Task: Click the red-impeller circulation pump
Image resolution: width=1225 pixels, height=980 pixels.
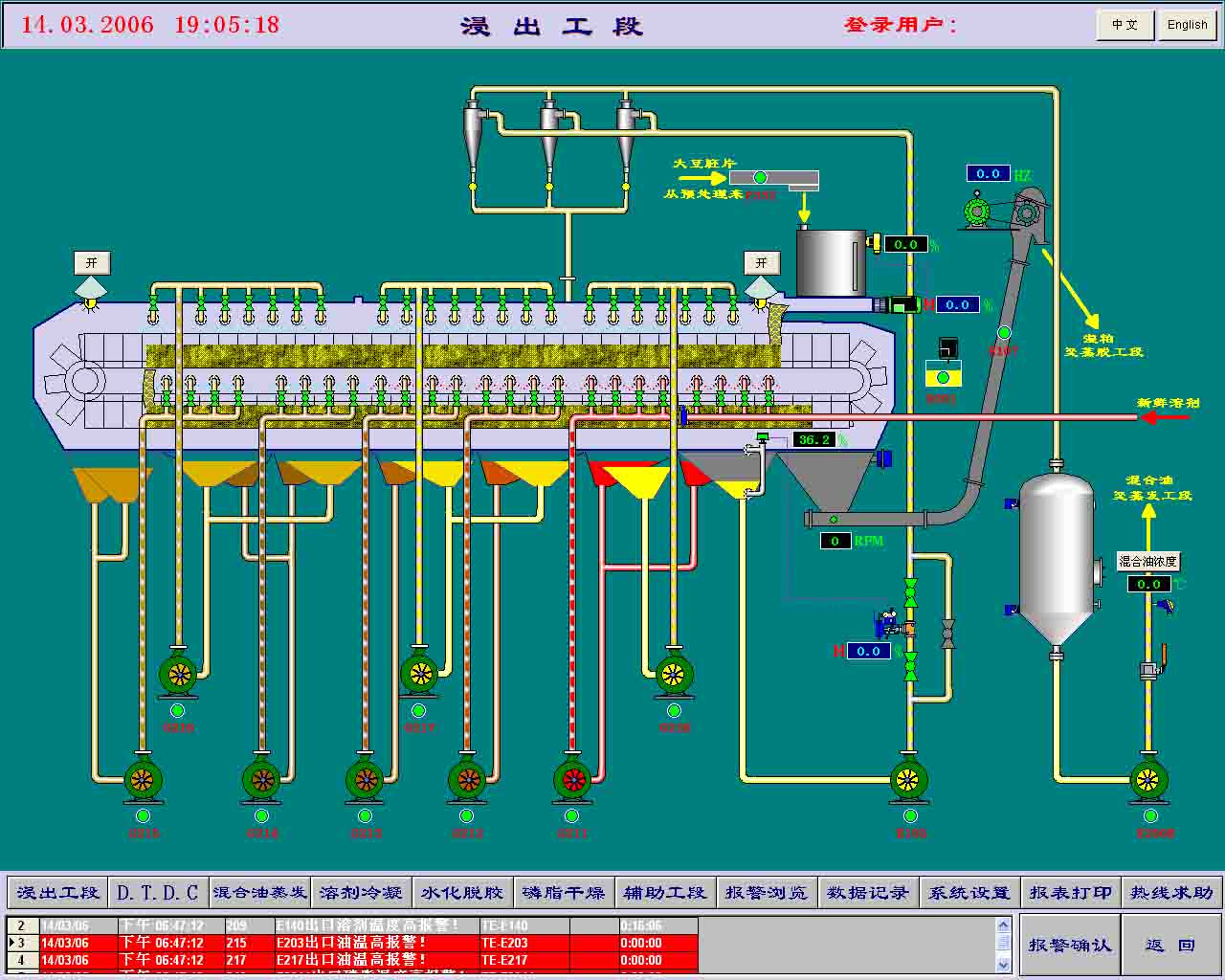Action: point(572,781)
